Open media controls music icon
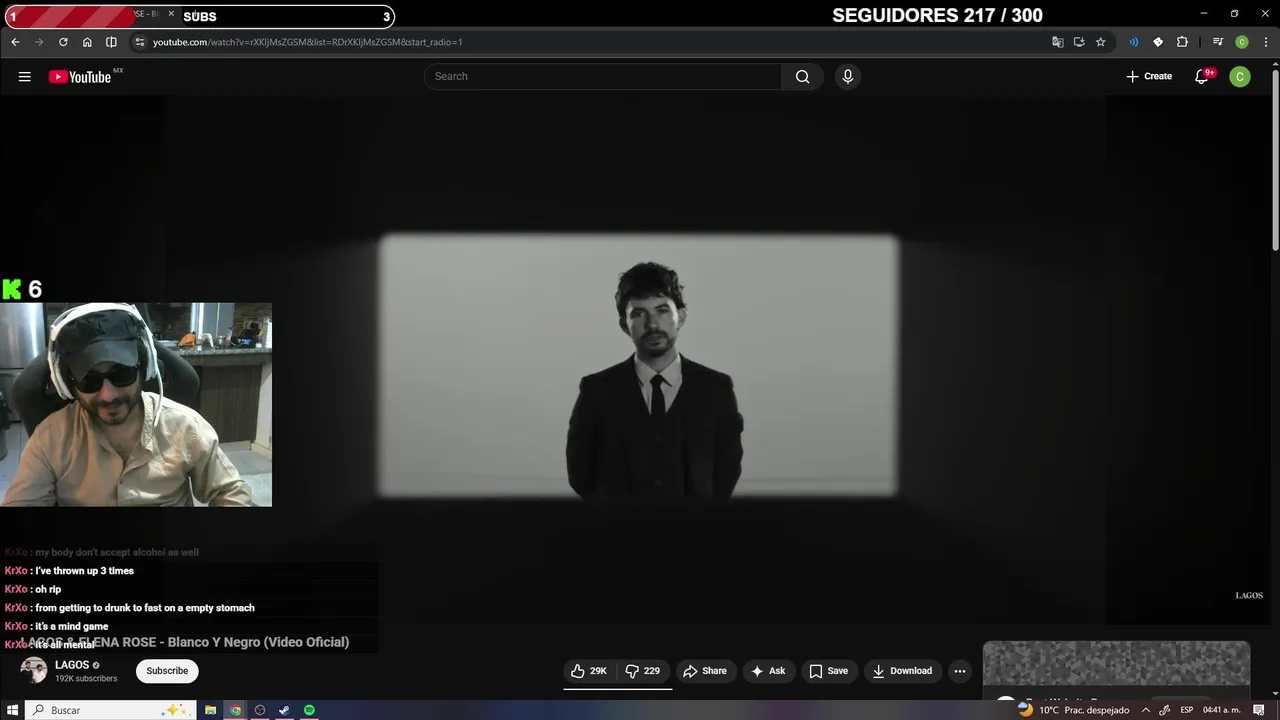1280x720 pixels. [1217, 42]
